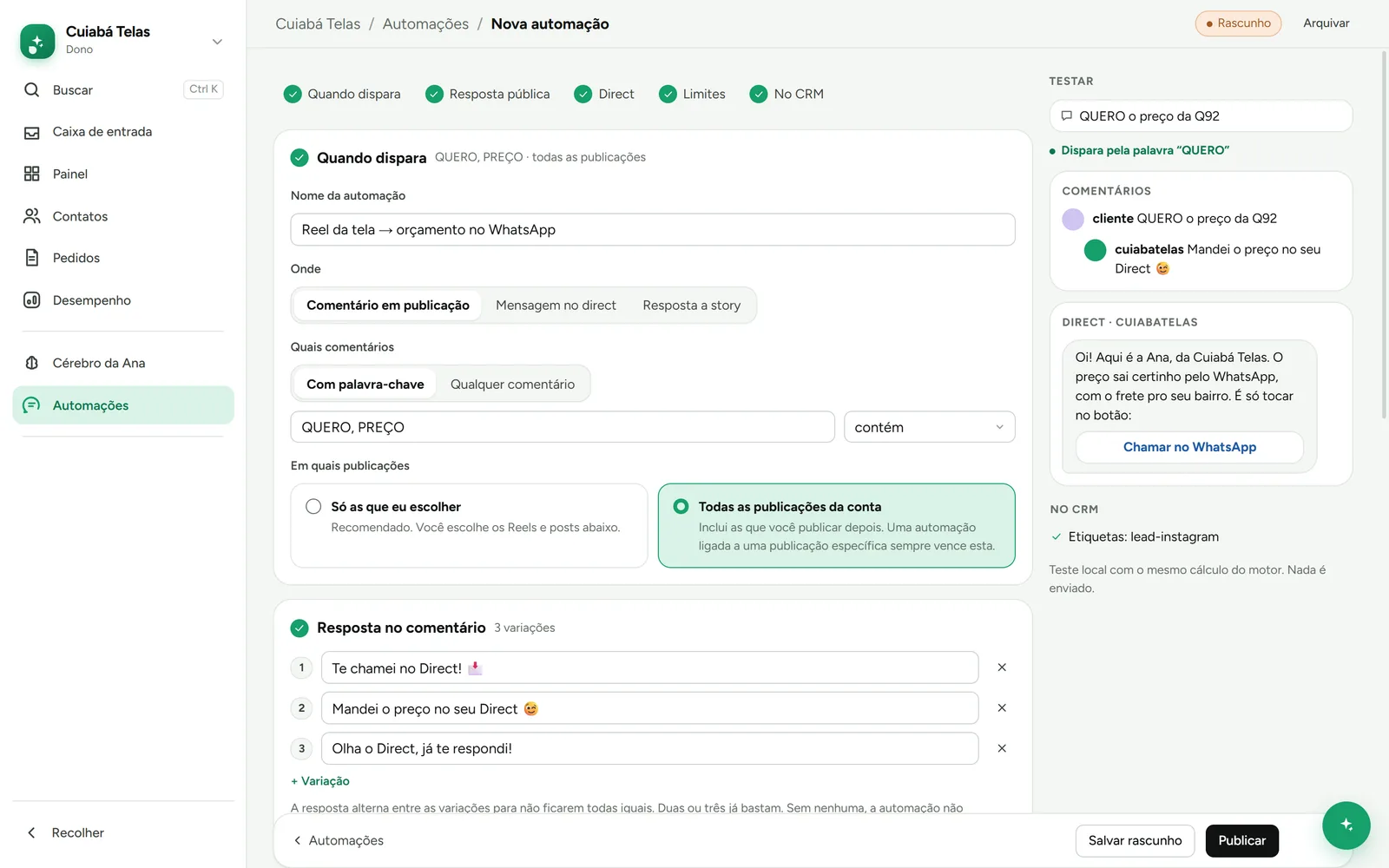
Task: Open Cérebro da Ana
Action: (123, 363)
